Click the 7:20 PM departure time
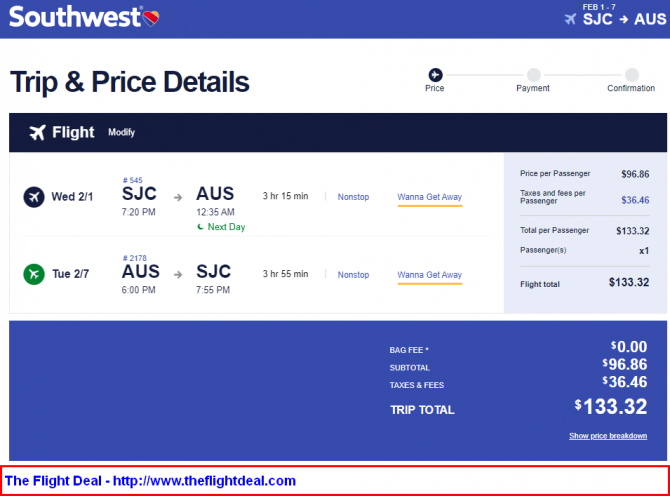This screenshot has width=670, height=496. pyautogui.click(x=138, y=212)
